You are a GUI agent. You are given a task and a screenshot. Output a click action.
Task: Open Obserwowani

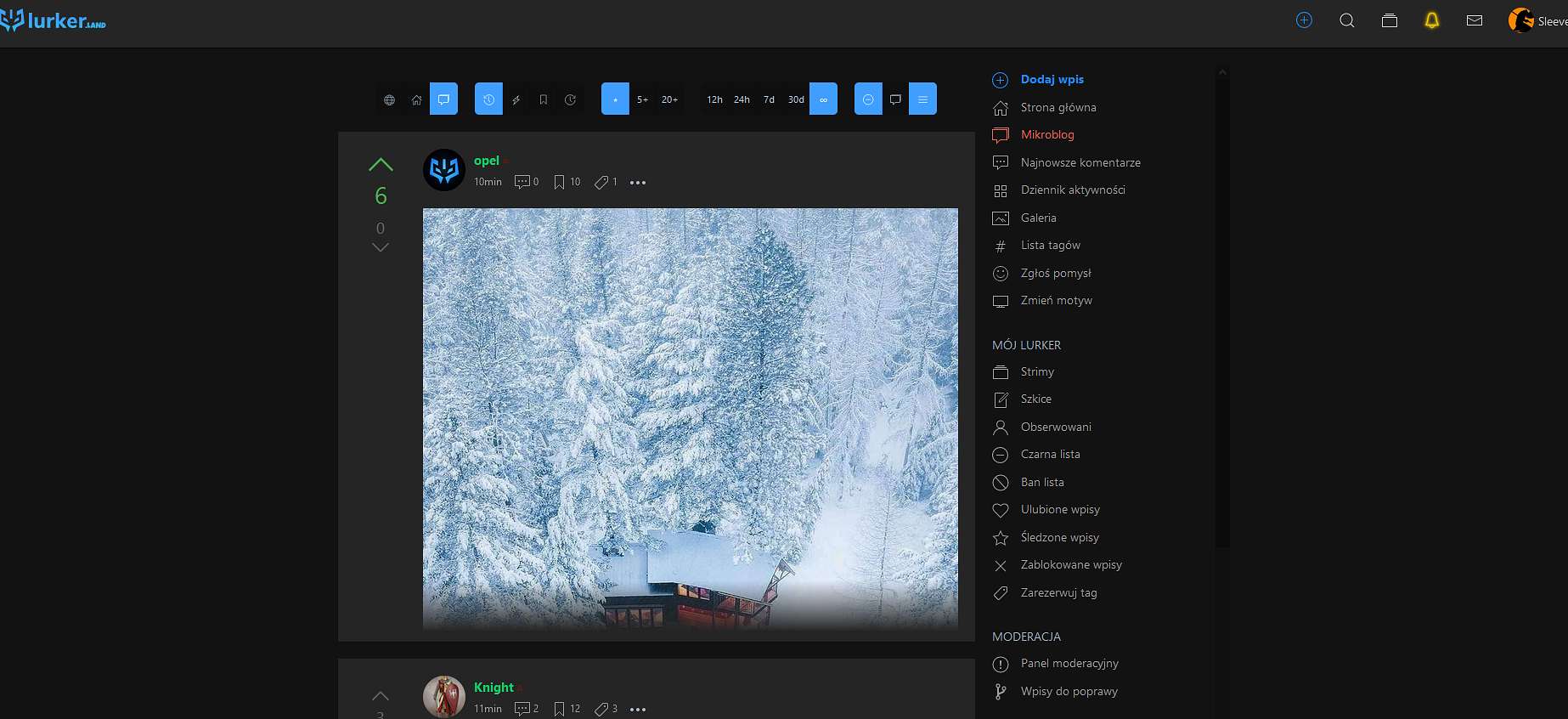tap(1056, 427)
